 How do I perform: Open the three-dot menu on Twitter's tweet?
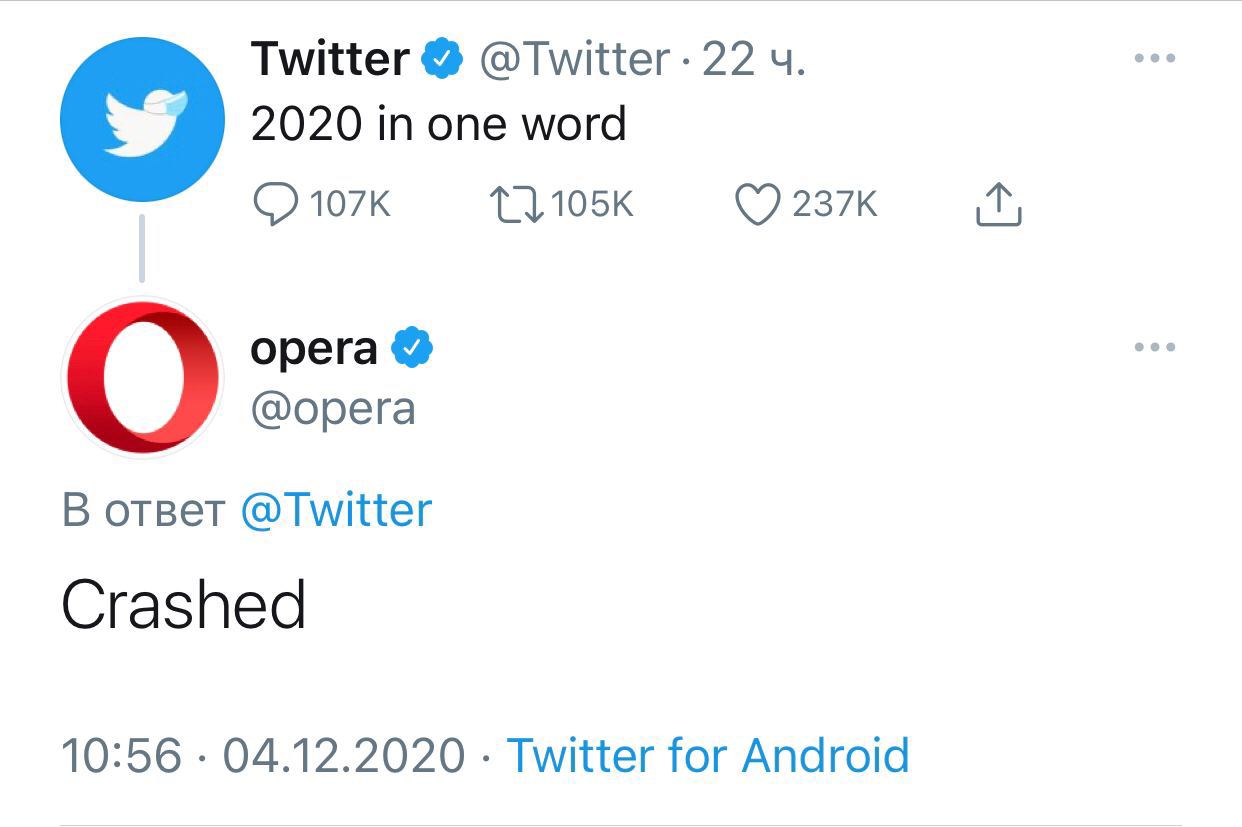click(1155, 58)
